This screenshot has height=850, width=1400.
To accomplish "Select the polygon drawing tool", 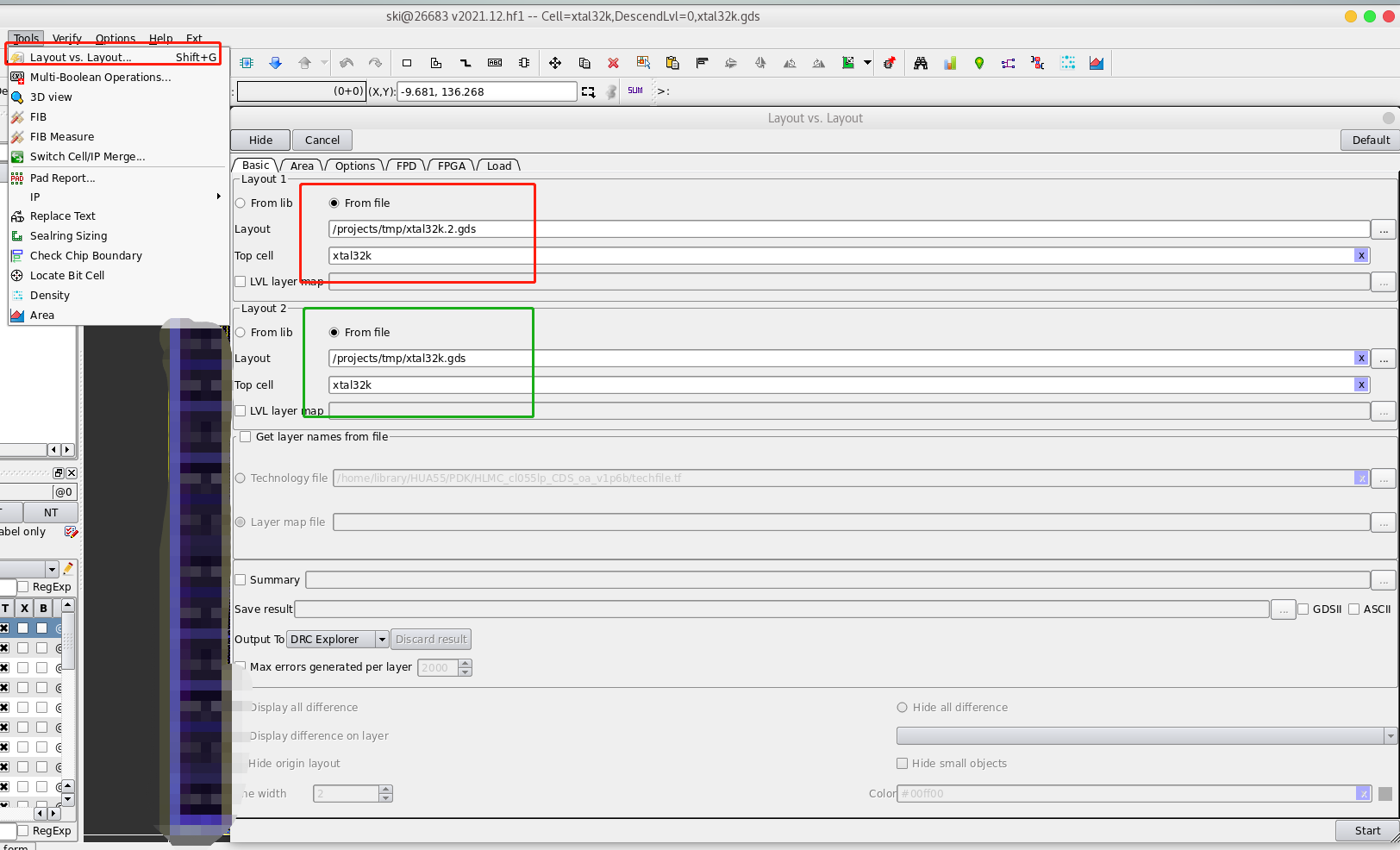I will (x=436, y=62).
